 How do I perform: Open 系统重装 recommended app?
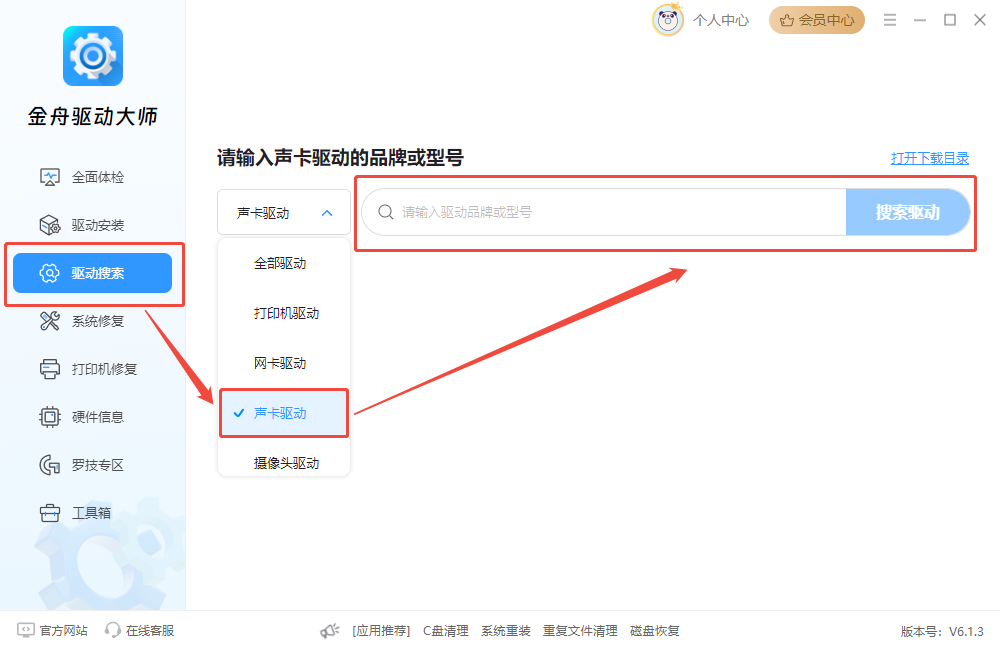click(506, 631)
